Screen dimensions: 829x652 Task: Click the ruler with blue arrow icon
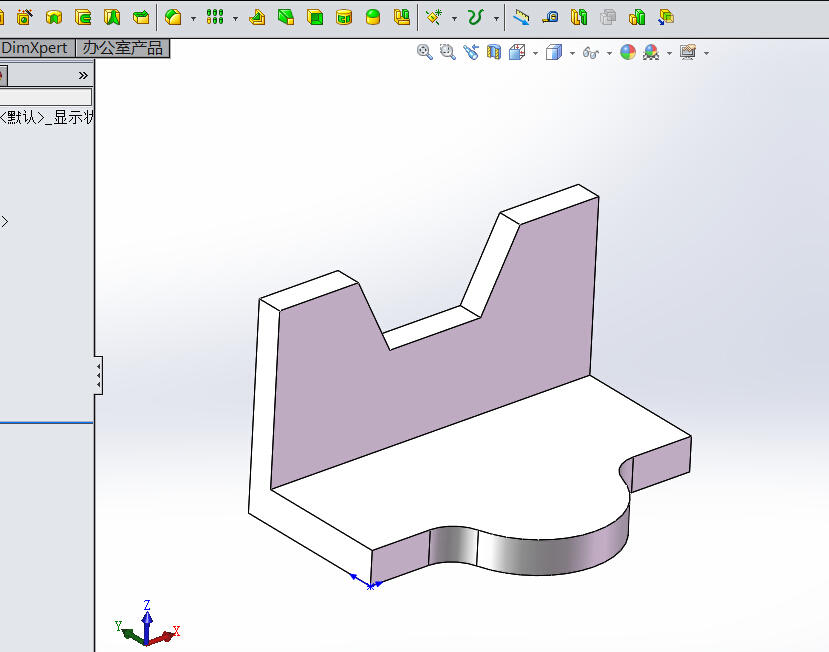[x=521, y=17]
